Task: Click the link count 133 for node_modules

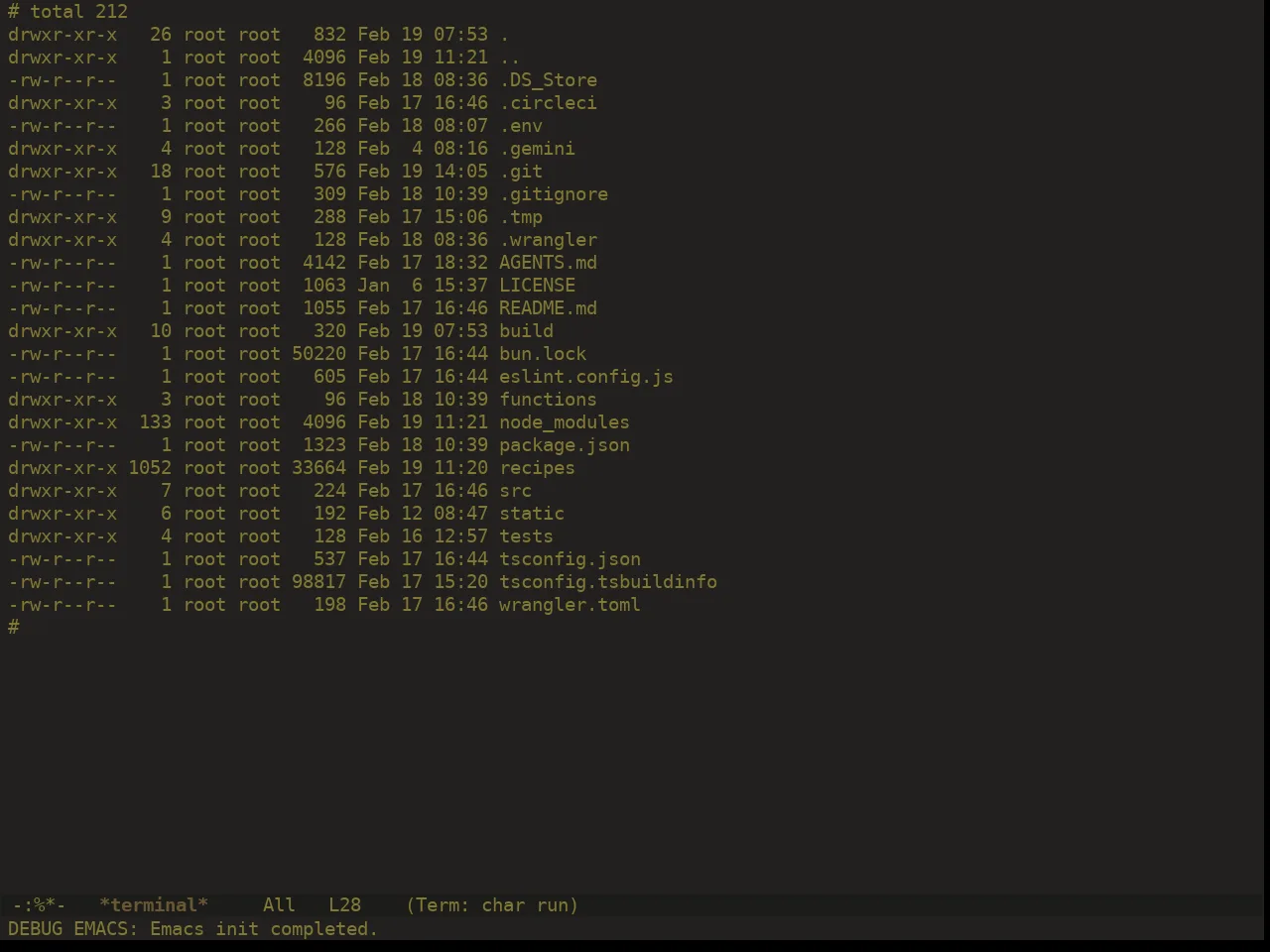Action: 155,422
